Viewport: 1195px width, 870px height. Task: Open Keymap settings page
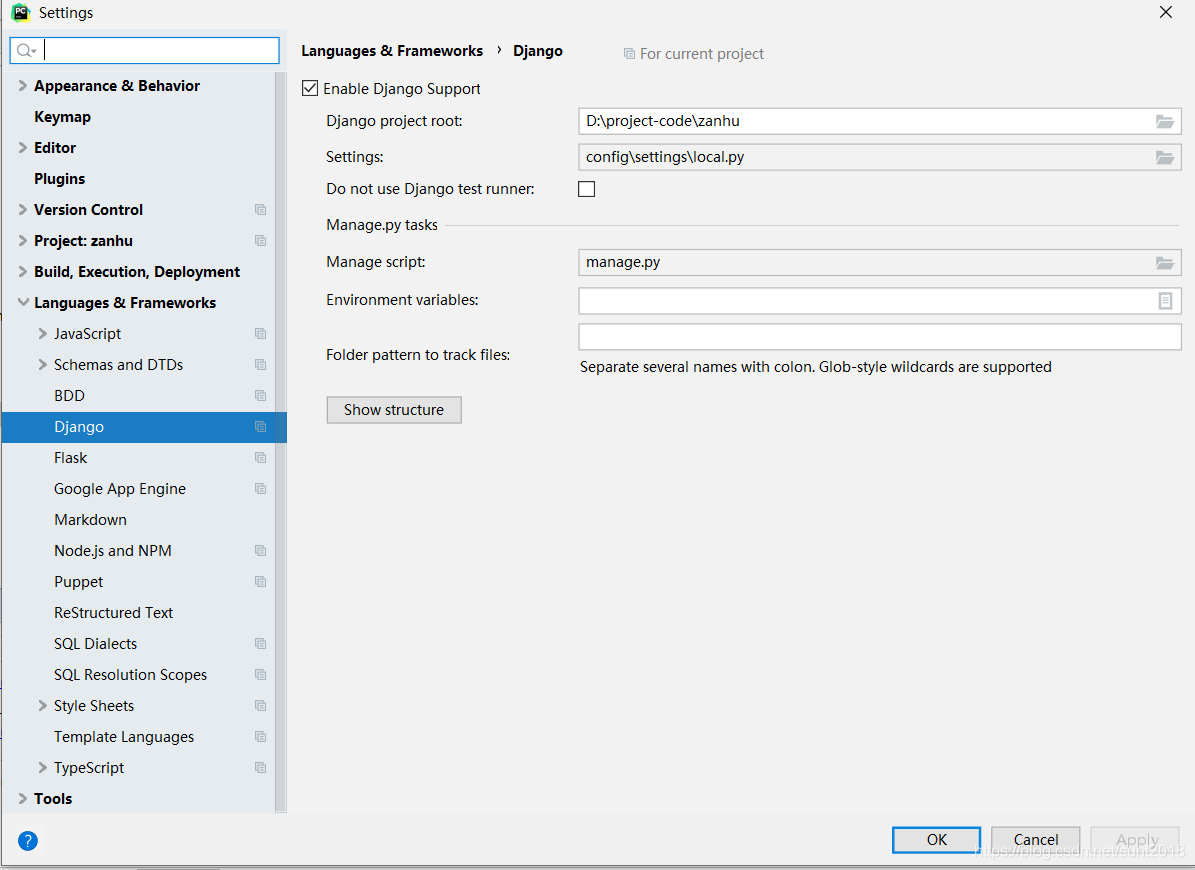point(62,117)
